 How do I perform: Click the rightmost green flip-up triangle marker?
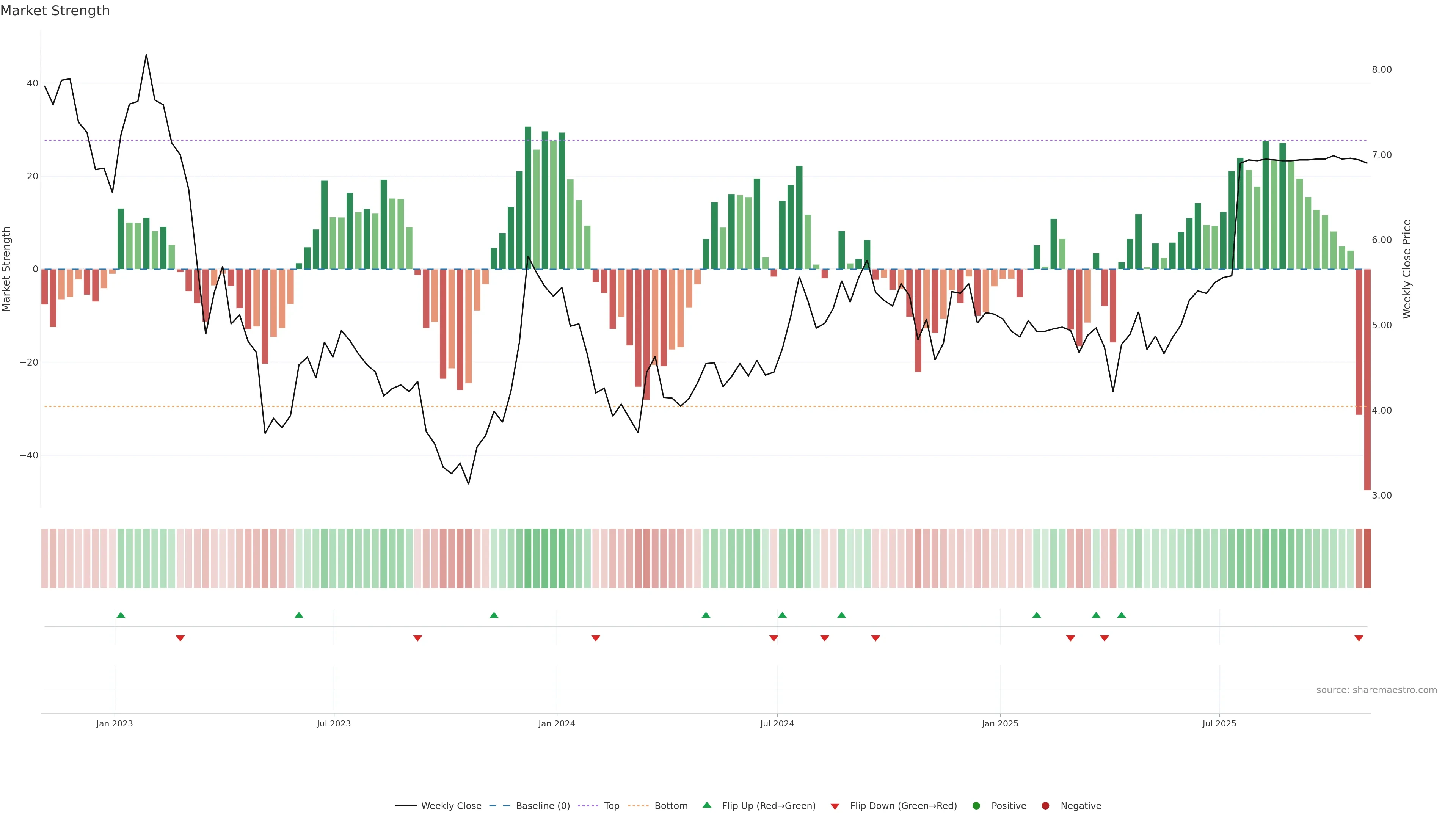click(1122, 615)
